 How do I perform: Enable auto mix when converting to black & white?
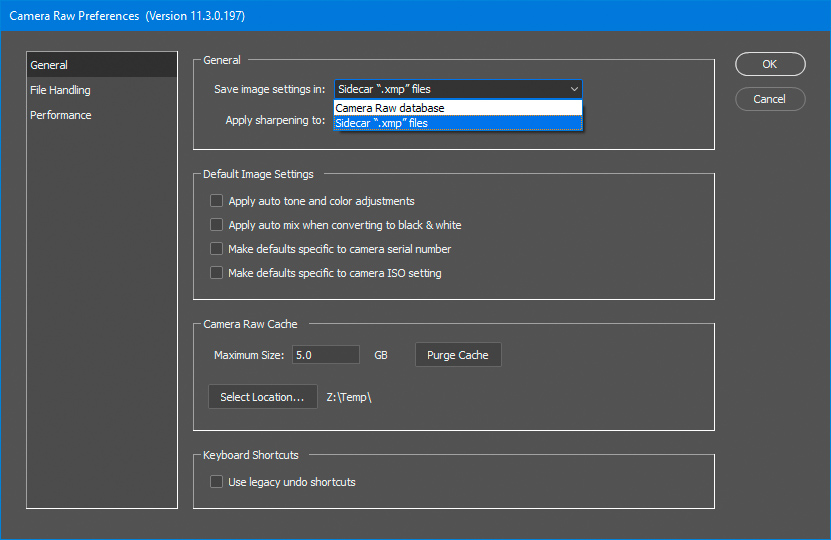point(216,225)
